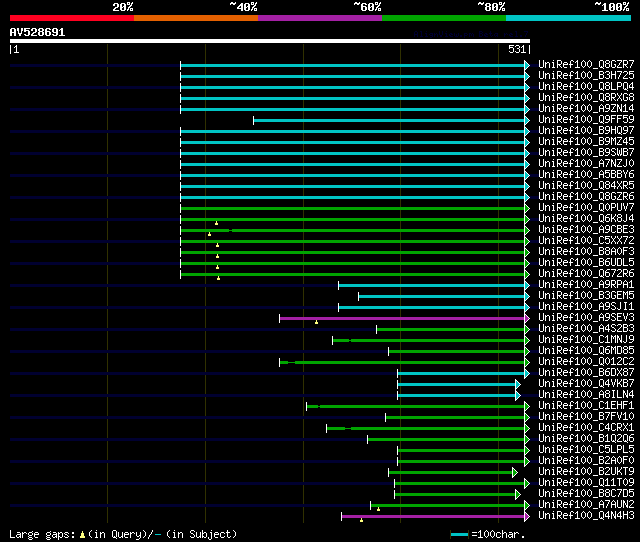Choose the UniRef100_B7FV10 label
This screenshot has width=640, height=542.
coord(586,417)
